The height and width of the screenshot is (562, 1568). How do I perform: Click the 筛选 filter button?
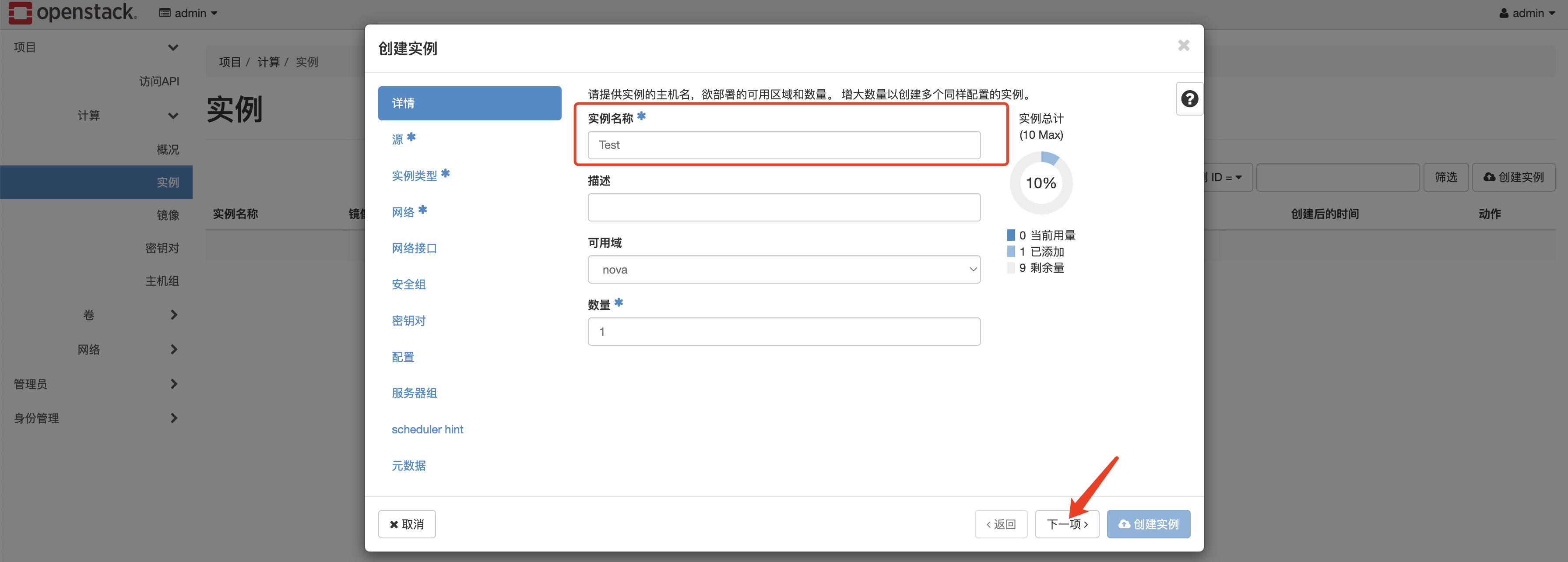point(1446,177)
